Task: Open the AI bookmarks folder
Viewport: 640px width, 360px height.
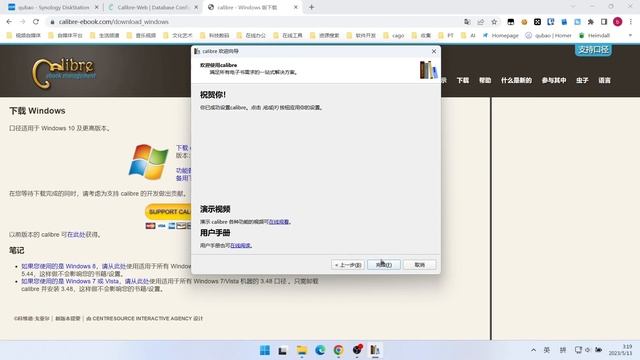Action: [x=469, y=36]
